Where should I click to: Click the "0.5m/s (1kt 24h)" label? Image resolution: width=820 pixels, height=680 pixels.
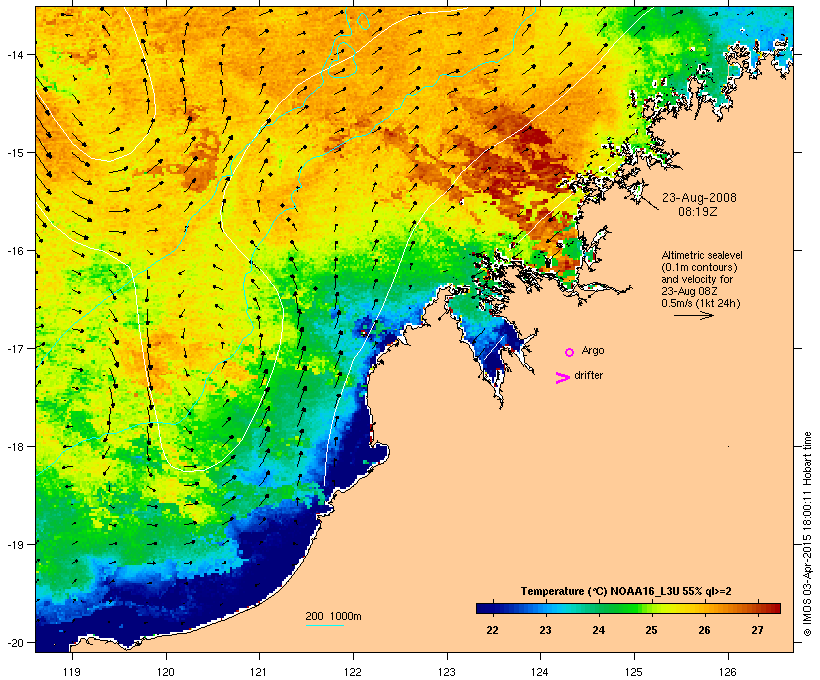pyautogui.click(x=701, y=303)
